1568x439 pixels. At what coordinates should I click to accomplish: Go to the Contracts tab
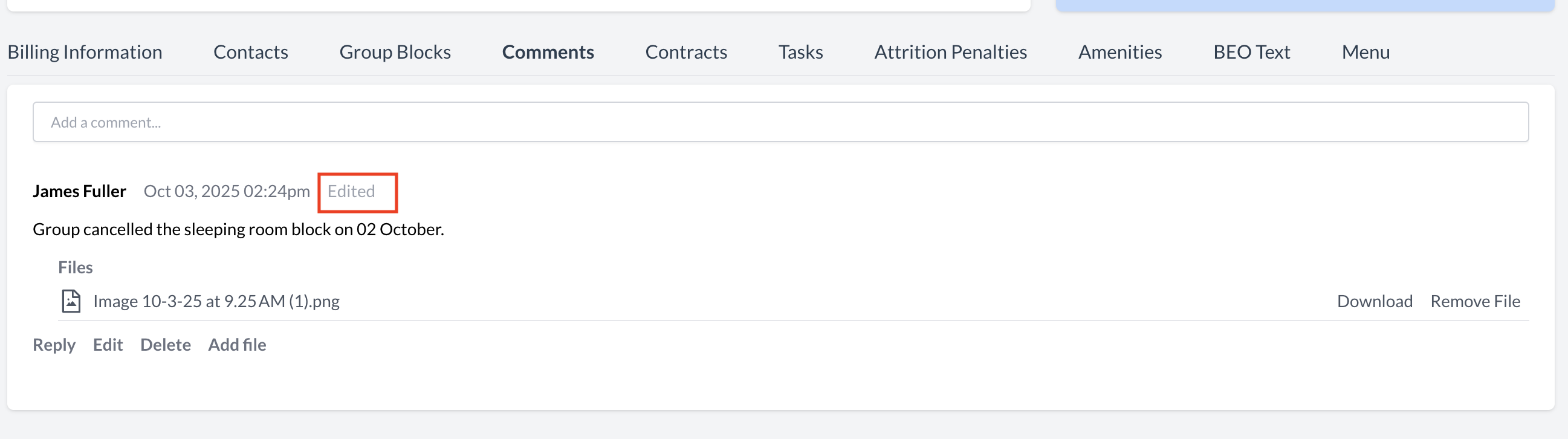[686, 52]
